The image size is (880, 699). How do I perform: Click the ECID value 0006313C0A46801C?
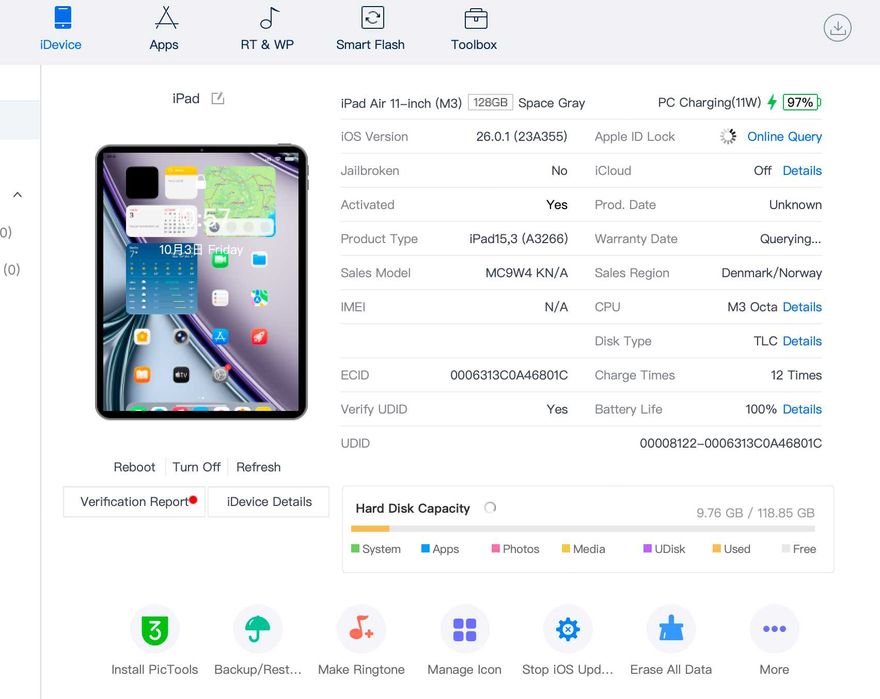(509, 375)
